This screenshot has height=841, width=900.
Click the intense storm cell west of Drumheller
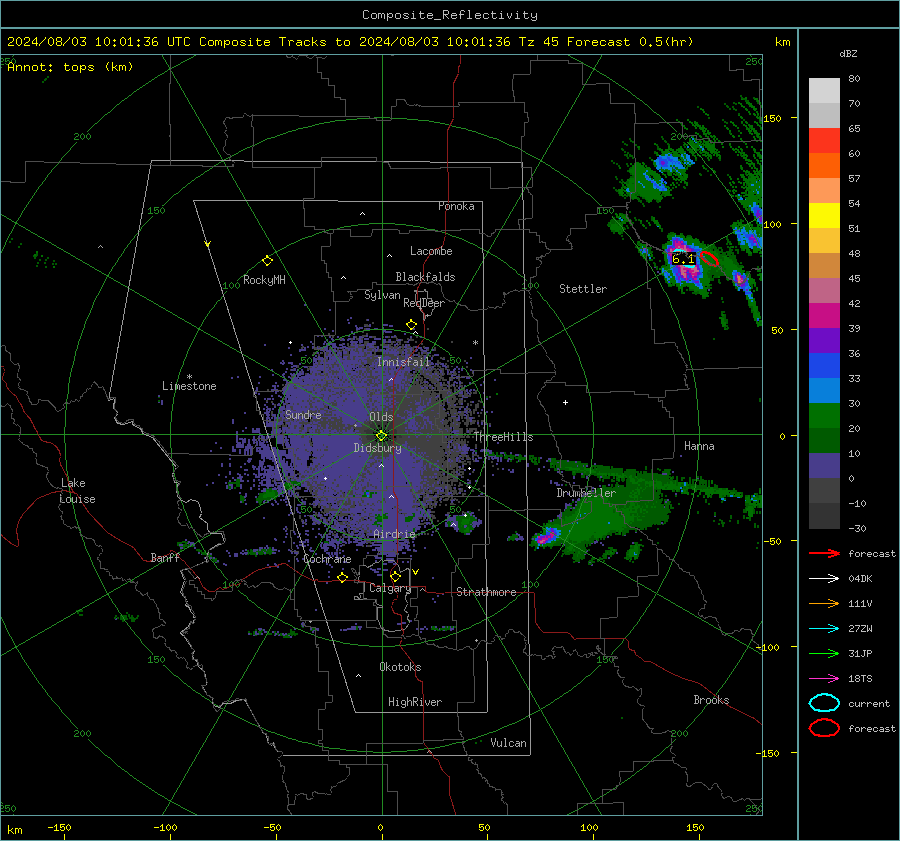tap(546, 536)
